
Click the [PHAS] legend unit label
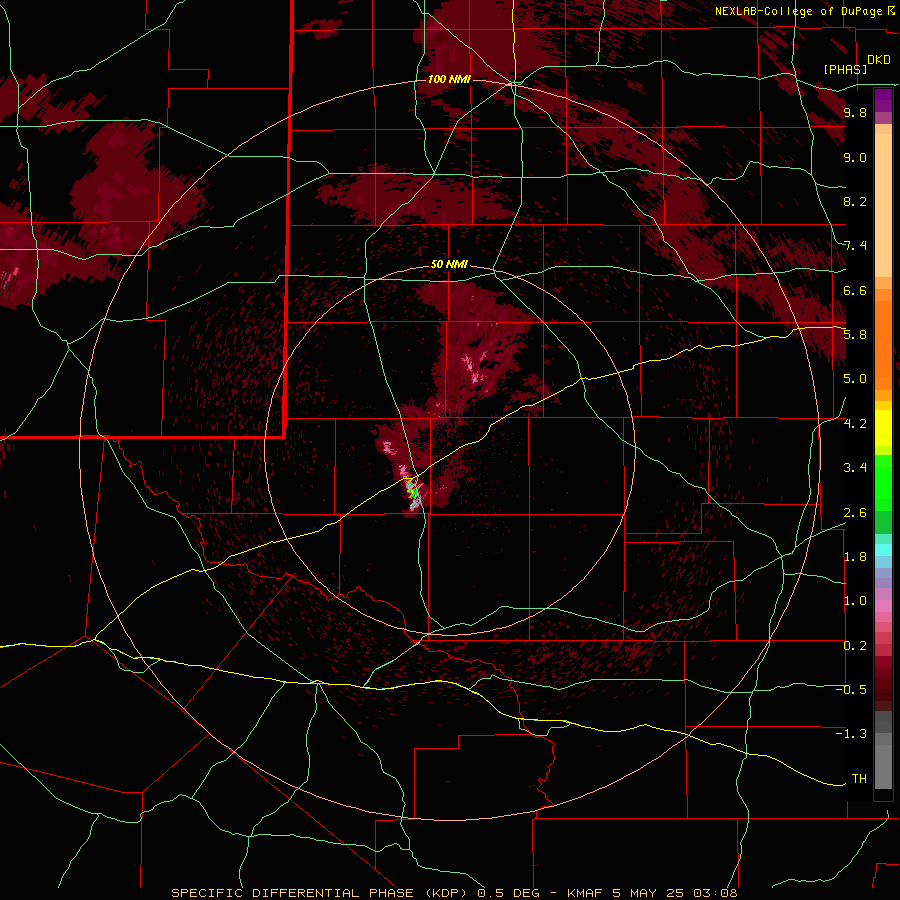coord(845,69)
